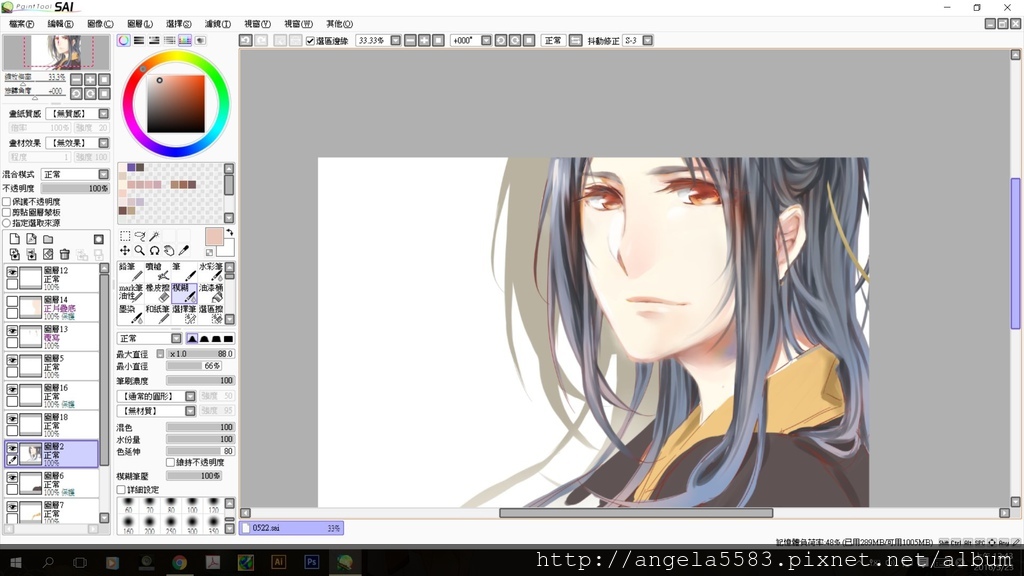Swap foreground and background colors arrow
Screen dimensions: 1024x576
[229, 232]
